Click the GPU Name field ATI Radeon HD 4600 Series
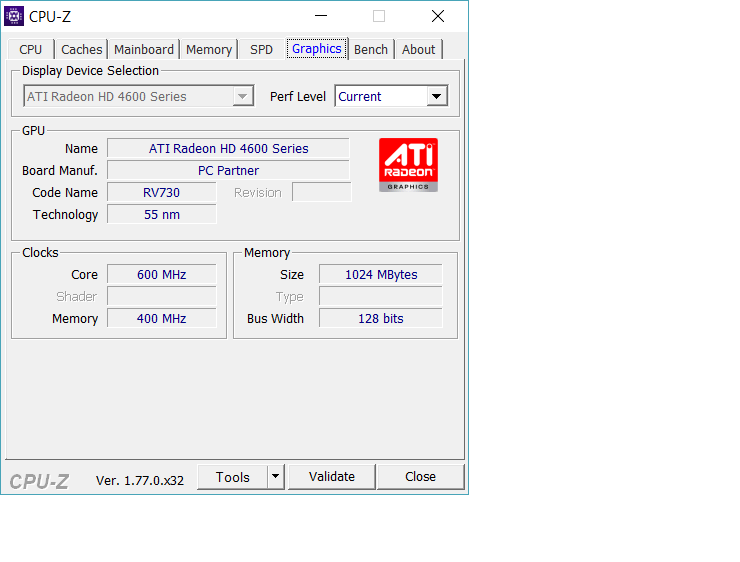The height and width of the screenshot is (562, 740). point(228,148)
